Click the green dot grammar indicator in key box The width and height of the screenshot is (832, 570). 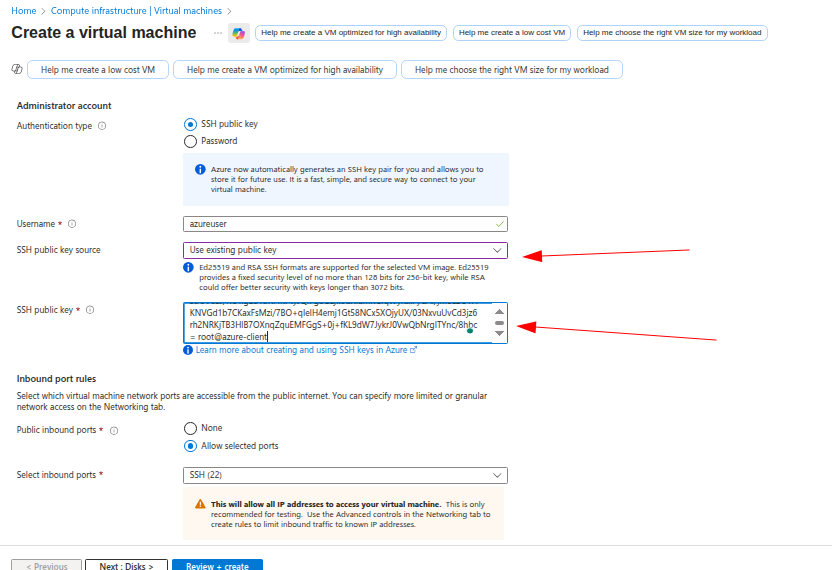470,331
